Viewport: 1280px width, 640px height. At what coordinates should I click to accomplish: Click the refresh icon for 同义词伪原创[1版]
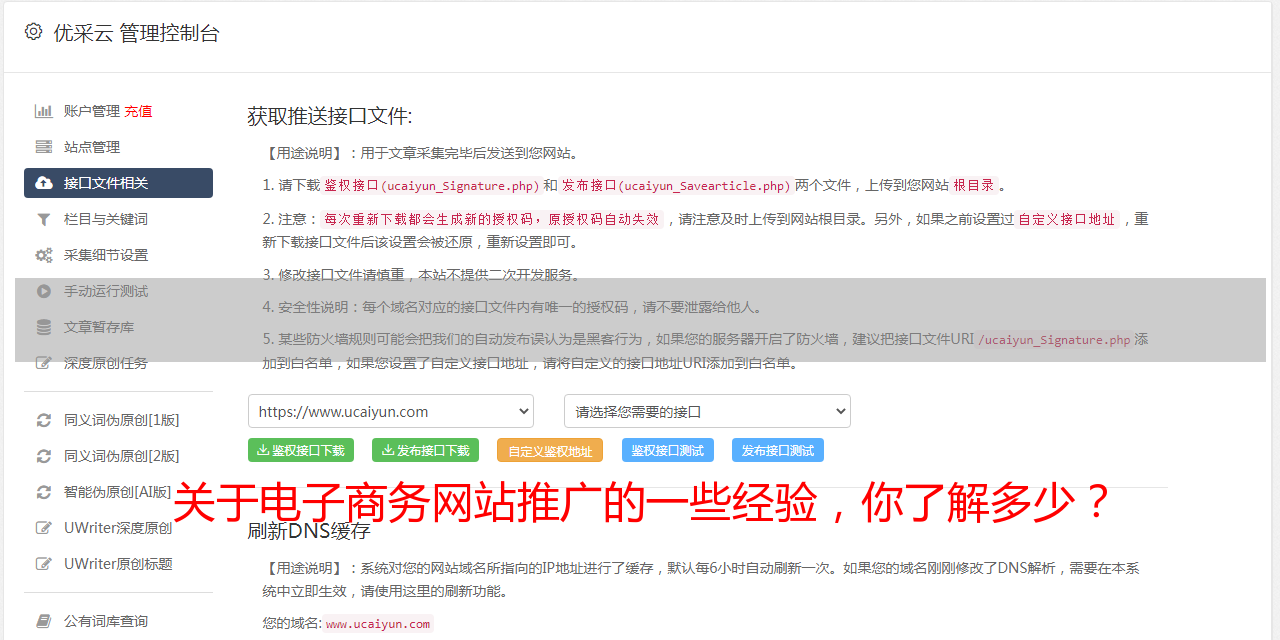coord(44,420)
